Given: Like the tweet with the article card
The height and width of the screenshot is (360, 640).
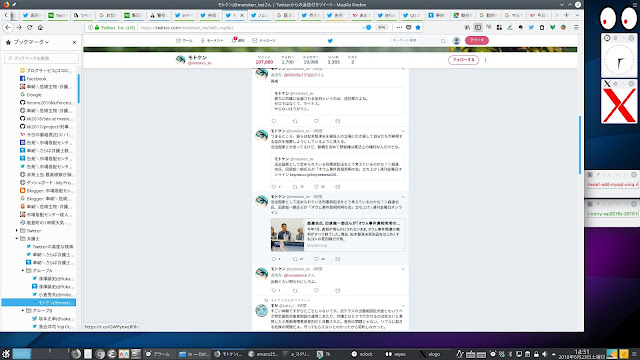Looking at the screenshot, I should click(316, 259).
